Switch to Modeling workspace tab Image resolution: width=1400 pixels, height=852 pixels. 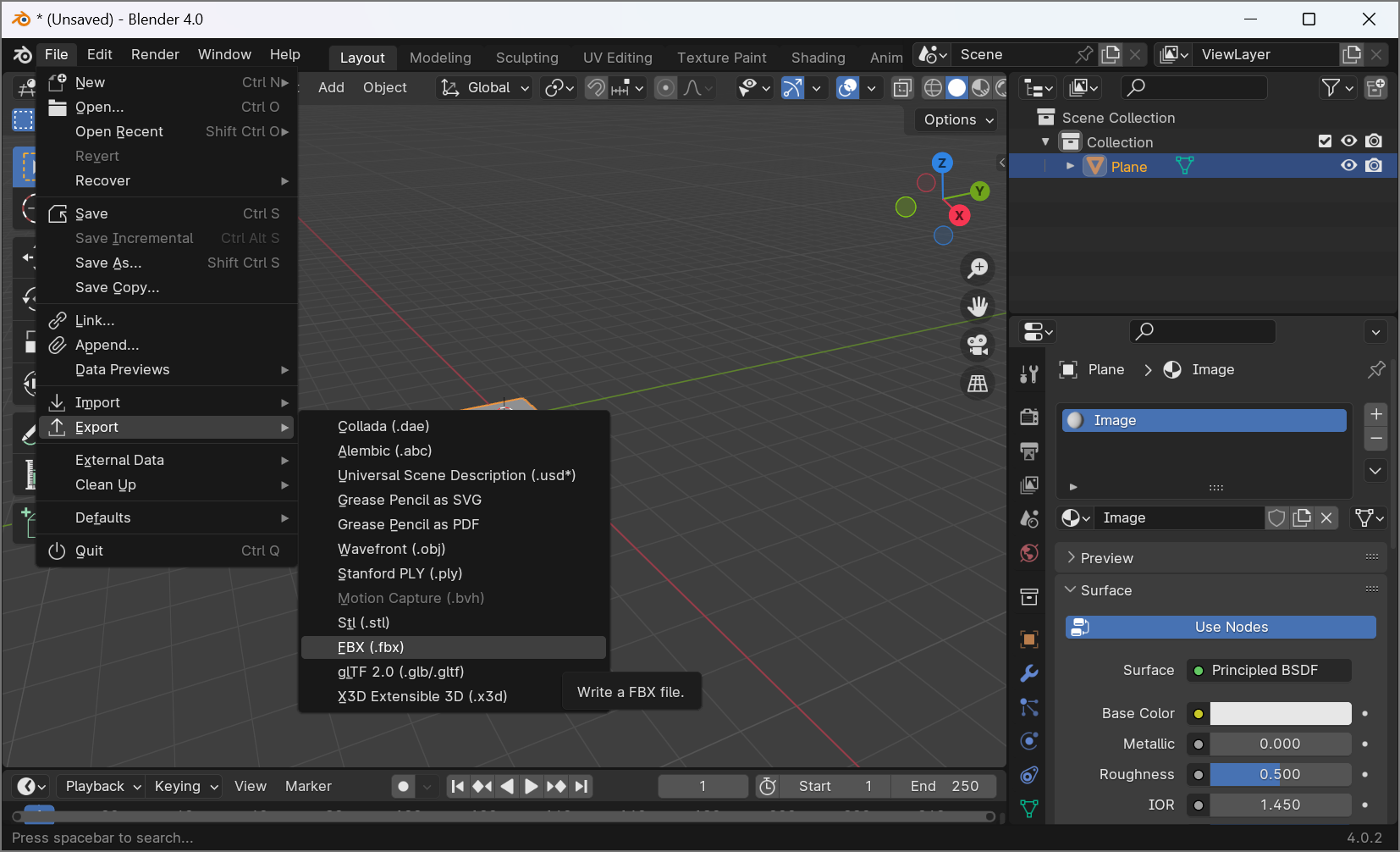click(x=440, y=58)
